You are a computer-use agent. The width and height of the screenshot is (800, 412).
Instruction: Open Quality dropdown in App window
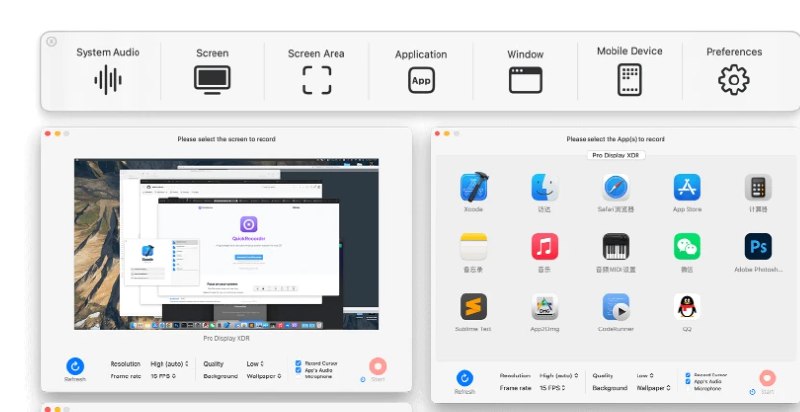(645, 376)
